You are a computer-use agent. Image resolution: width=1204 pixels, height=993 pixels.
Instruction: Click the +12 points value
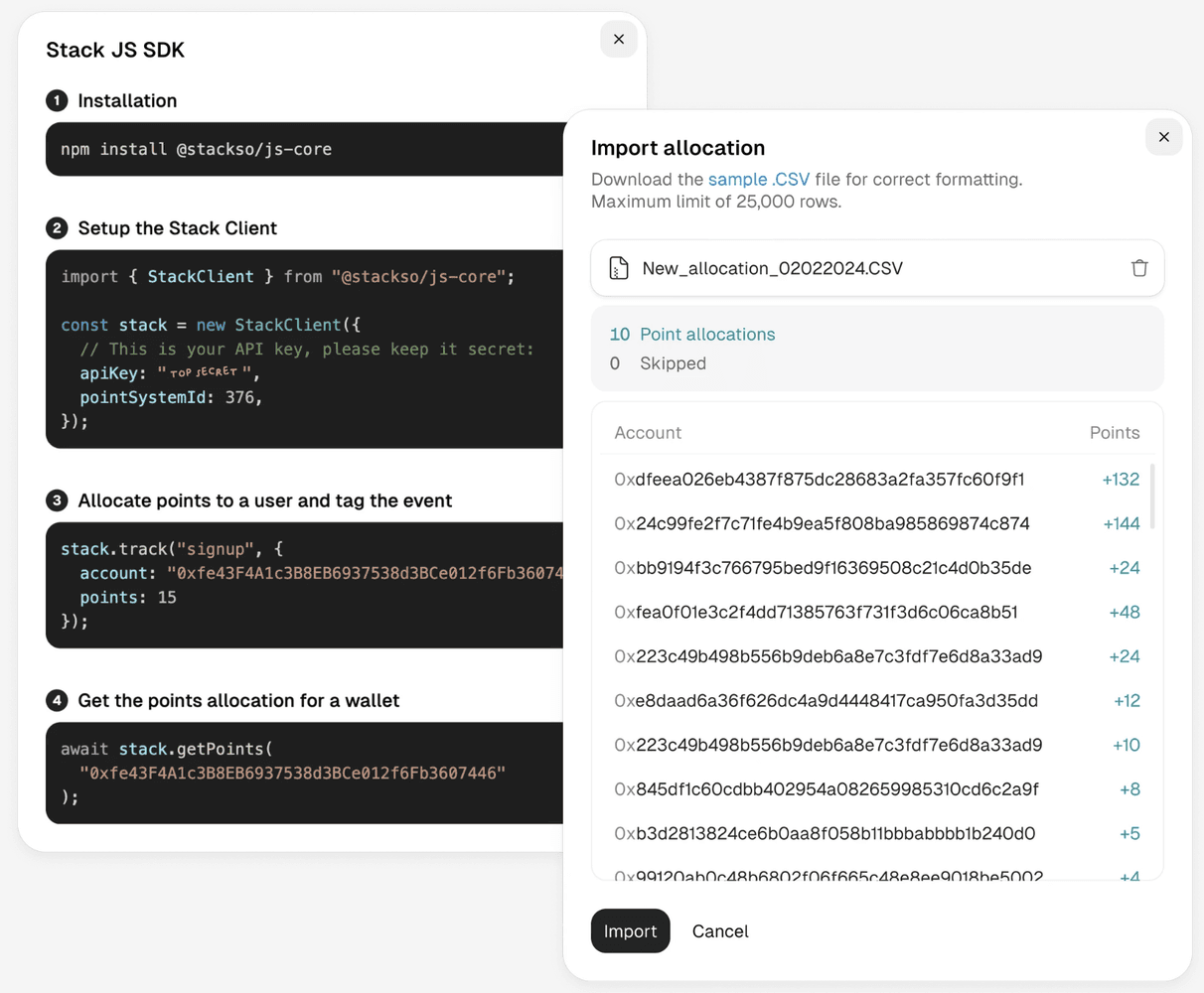[x=1127, y=701]
